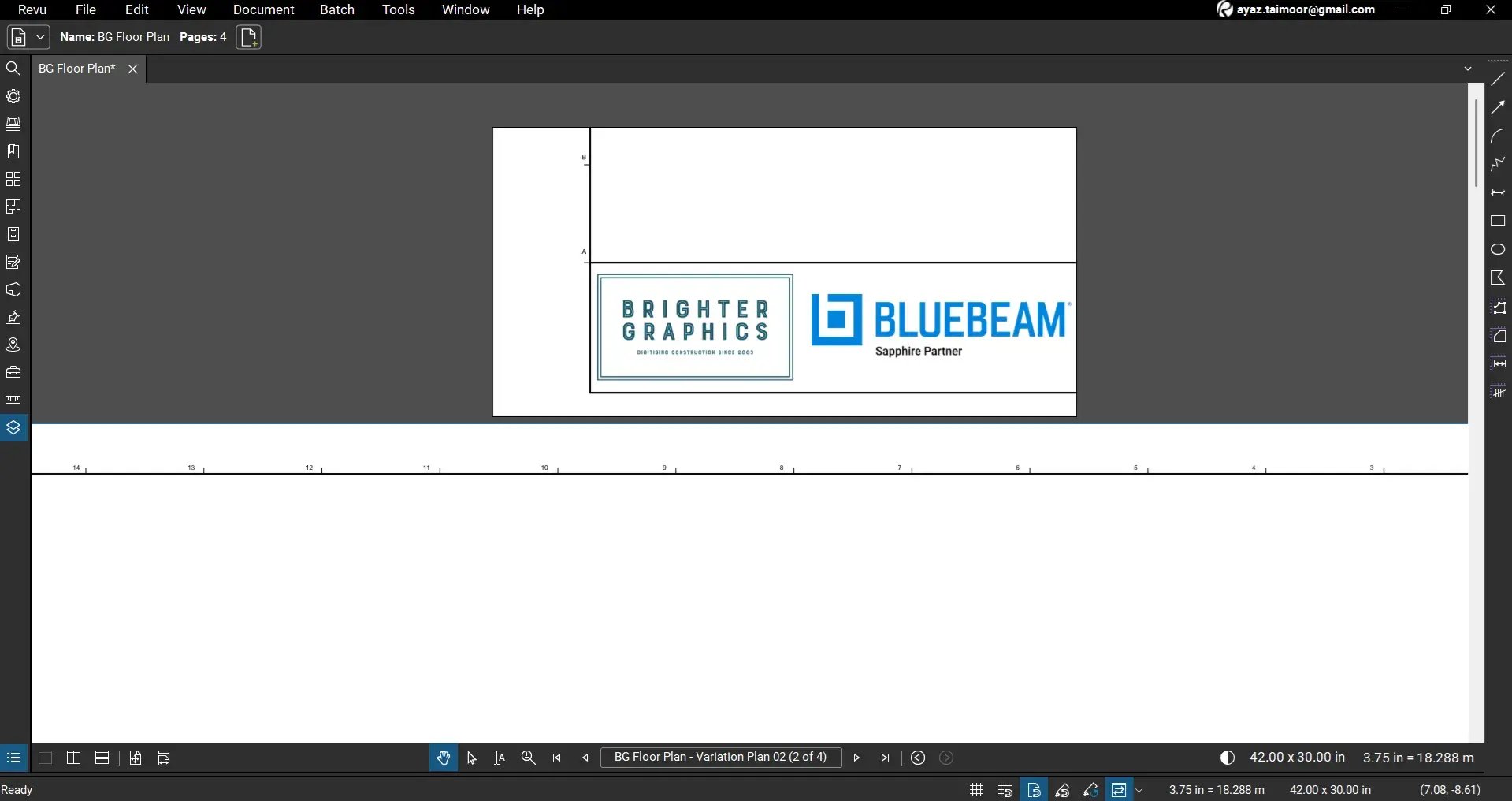Open the Layers panel in the sidebar

pyautogui.click(x=13, y=427)
